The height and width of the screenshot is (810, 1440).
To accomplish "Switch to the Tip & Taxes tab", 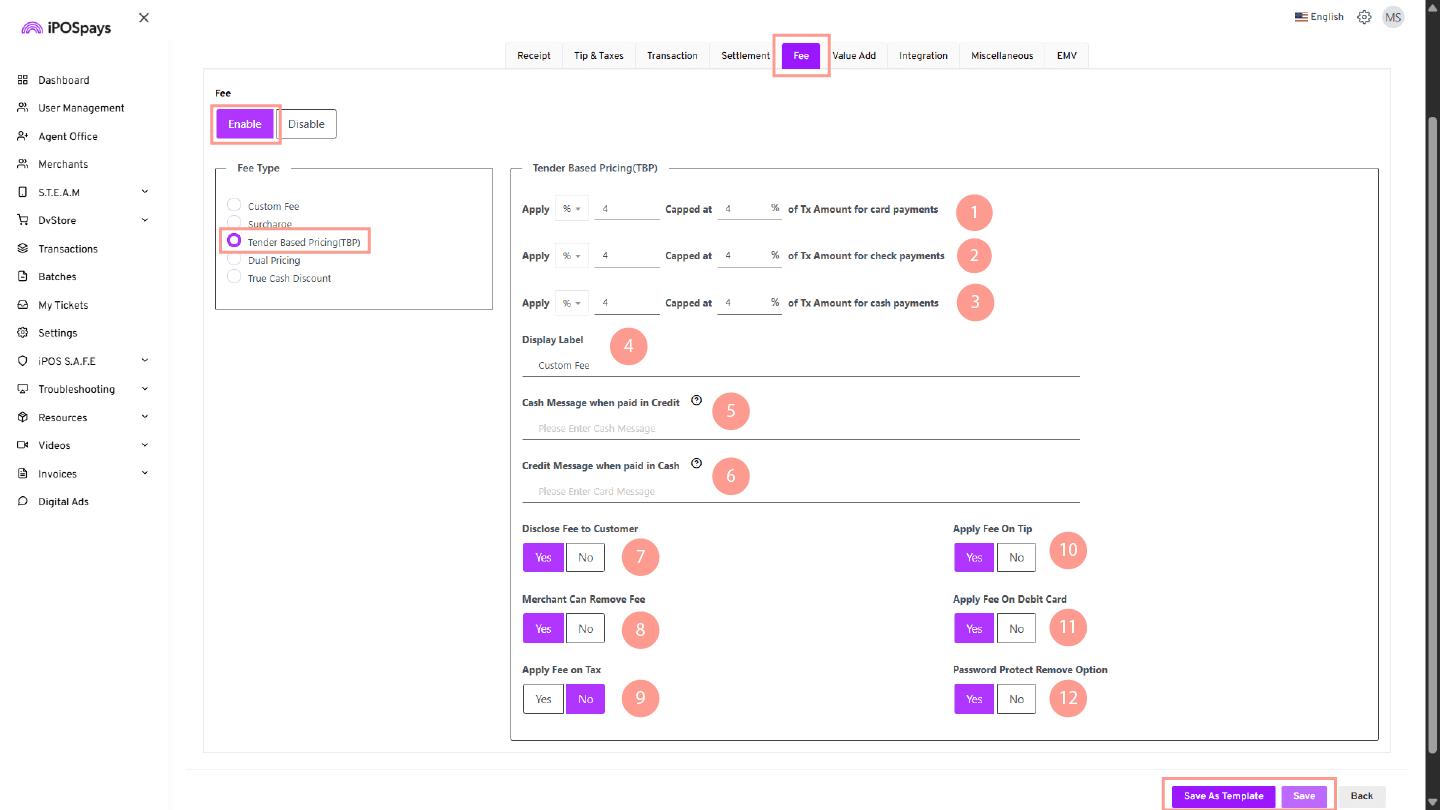I will [x=599, y=56].
